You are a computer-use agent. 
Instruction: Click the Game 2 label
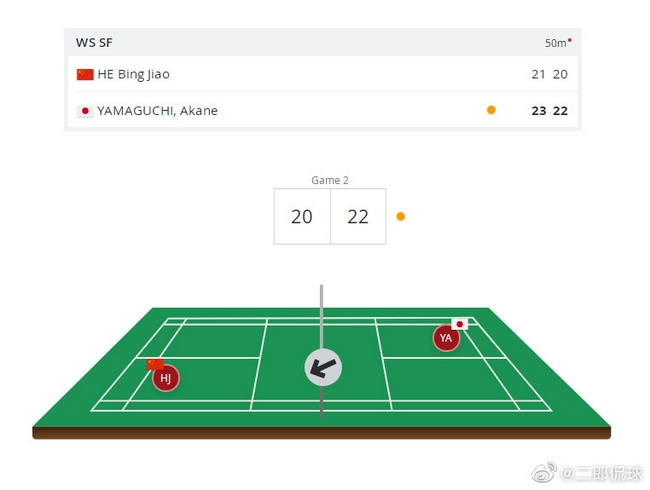click(330, 180)
